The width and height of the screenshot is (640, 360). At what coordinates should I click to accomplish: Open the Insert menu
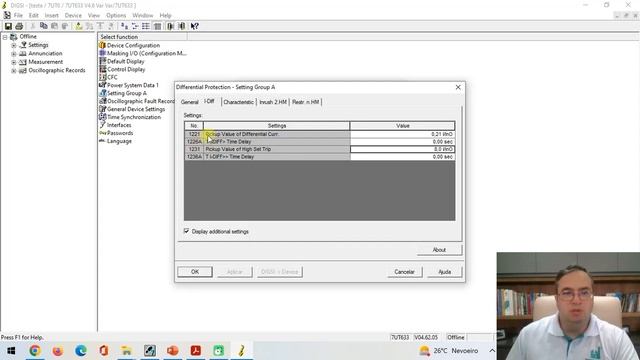[x=51, y=15]
